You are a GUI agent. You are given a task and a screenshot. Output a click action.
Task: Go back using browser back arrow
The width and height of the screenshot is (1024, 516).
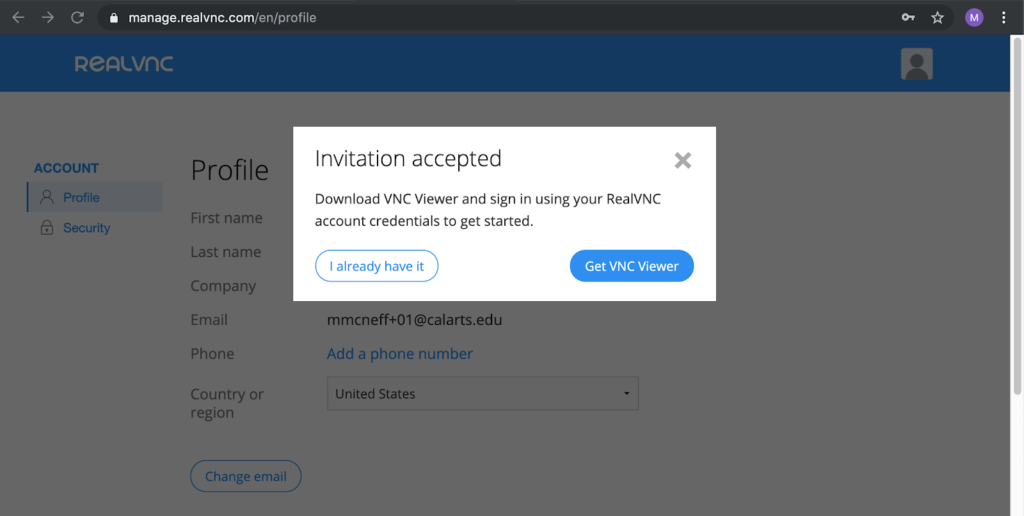click(18, 18)
